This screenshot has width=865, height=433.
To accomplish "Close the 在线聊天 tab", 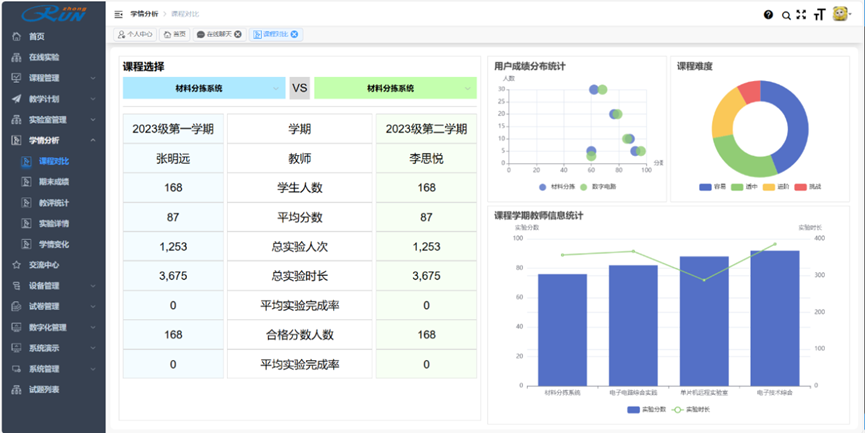I will tap(238, 34).
